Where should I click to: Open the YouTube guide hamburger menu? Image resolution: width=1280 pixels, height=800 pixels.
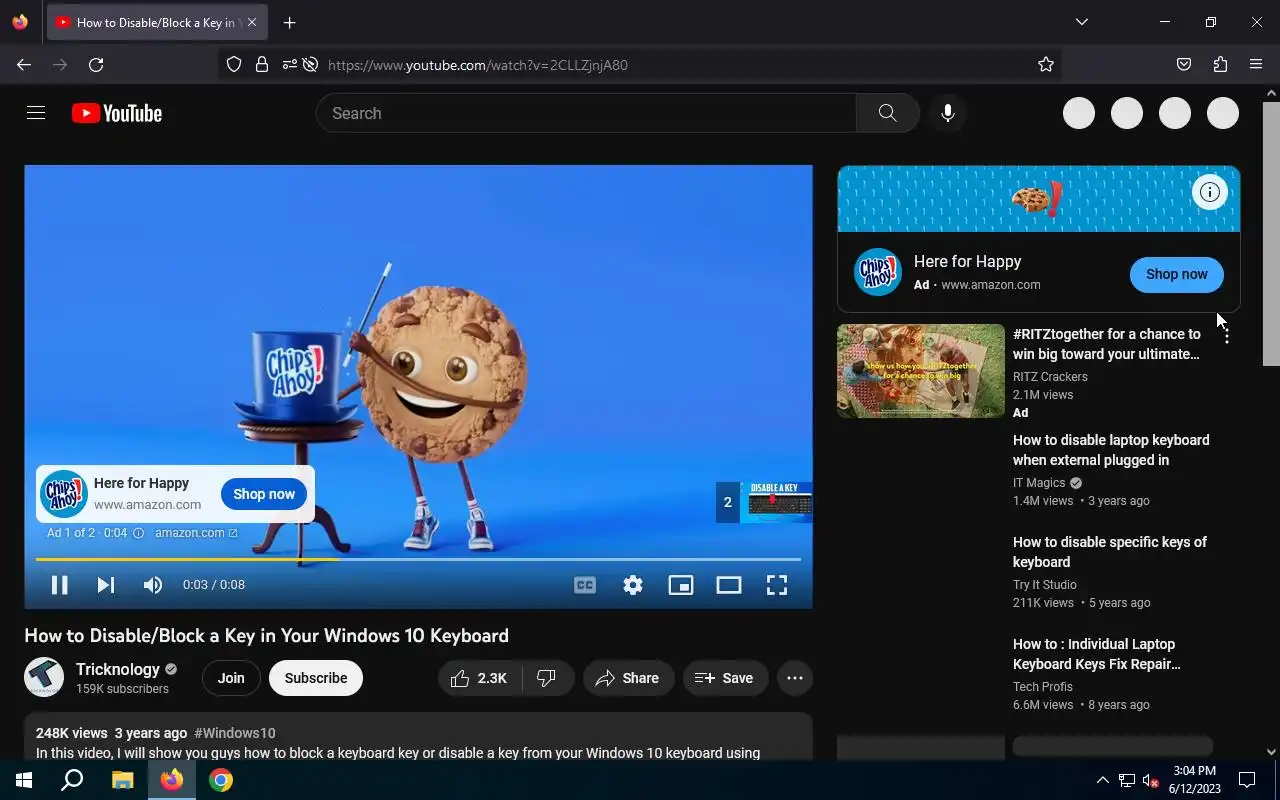tap(36, 113)
